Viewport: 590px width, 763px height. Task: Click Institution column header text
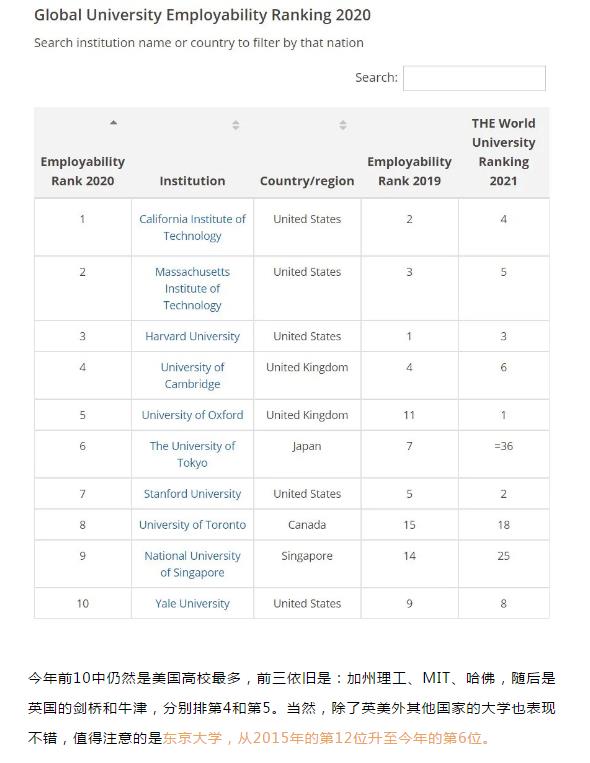[x=192, y=181]
